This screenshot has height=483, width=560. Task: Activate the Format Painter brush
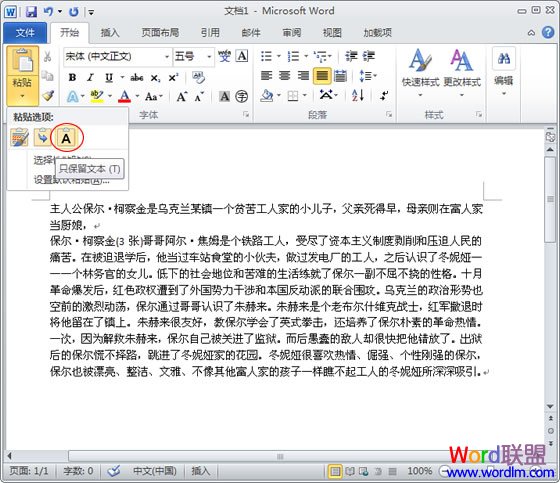tap(48, 96)
